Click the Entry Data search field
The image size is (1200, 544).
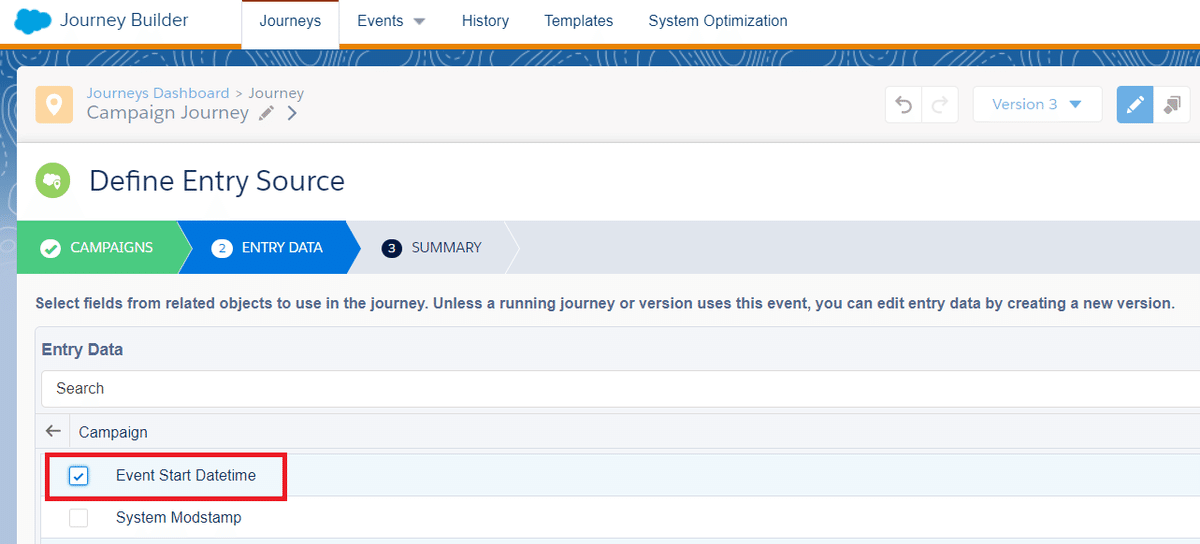[x=620, y=388]
